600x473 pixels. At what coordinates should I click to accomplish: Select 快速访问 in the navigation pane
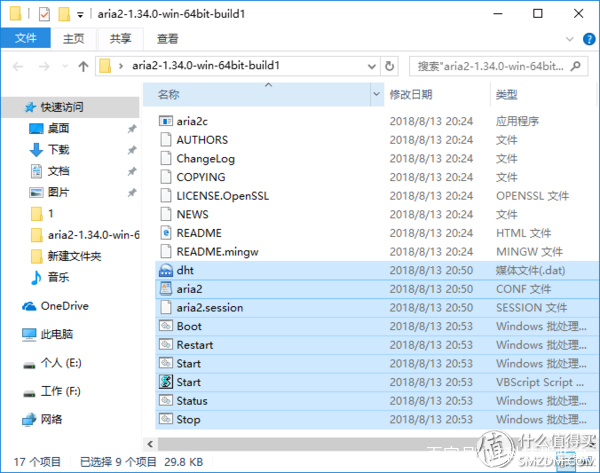(70, 107)
